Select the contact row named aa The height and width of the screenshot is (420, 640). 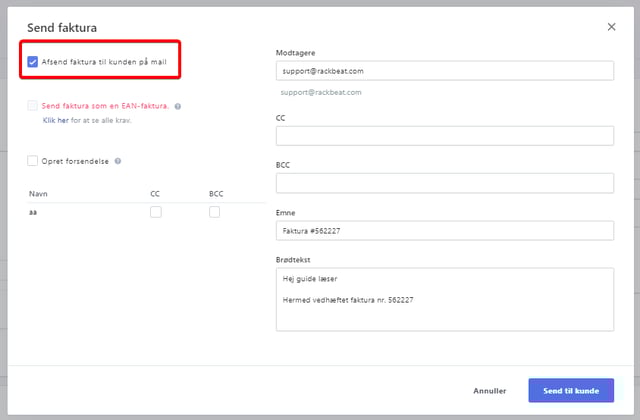(33, 212)
